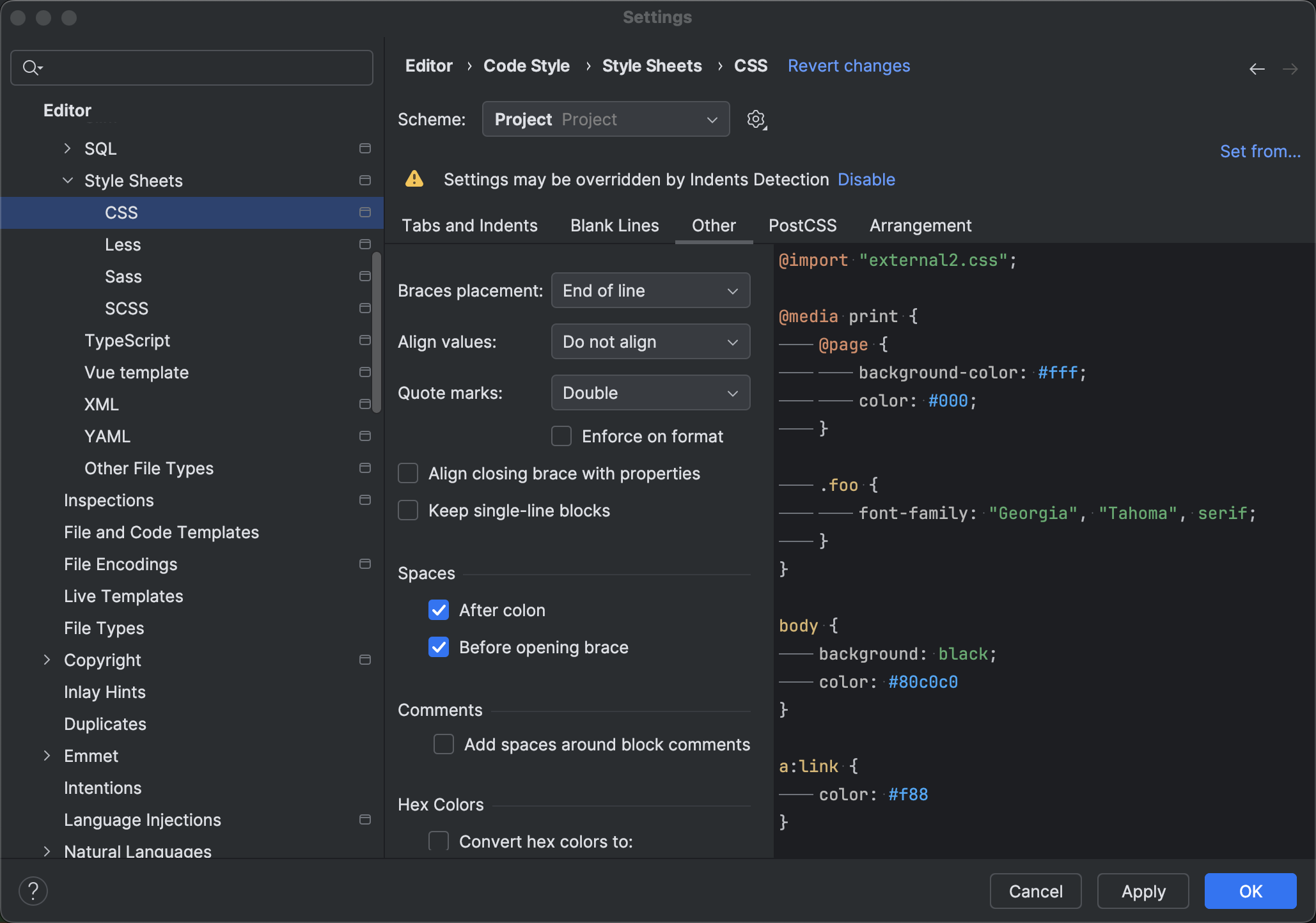Image resolution: width=1316 pixels, height=923 pixels.
Task: Navigate back with the left arrow
Action: (1257, 68)
